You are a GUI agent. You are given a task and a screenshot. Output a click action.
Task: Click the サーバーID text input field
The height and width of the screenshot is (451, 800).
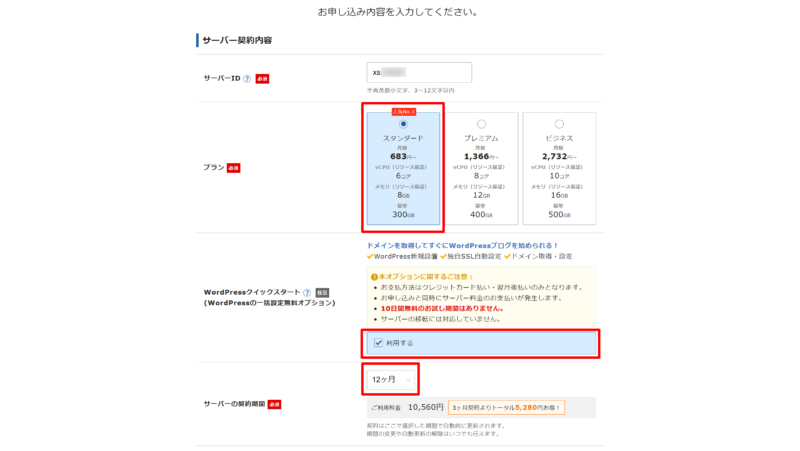[419, 72]
